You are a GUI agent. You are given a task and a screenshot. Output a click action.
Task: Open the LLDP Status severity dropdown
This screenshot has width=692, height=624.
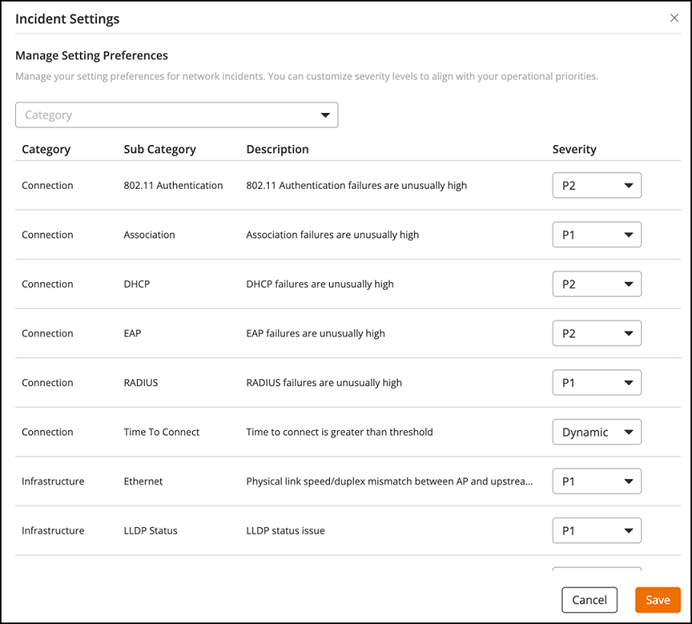596,530
